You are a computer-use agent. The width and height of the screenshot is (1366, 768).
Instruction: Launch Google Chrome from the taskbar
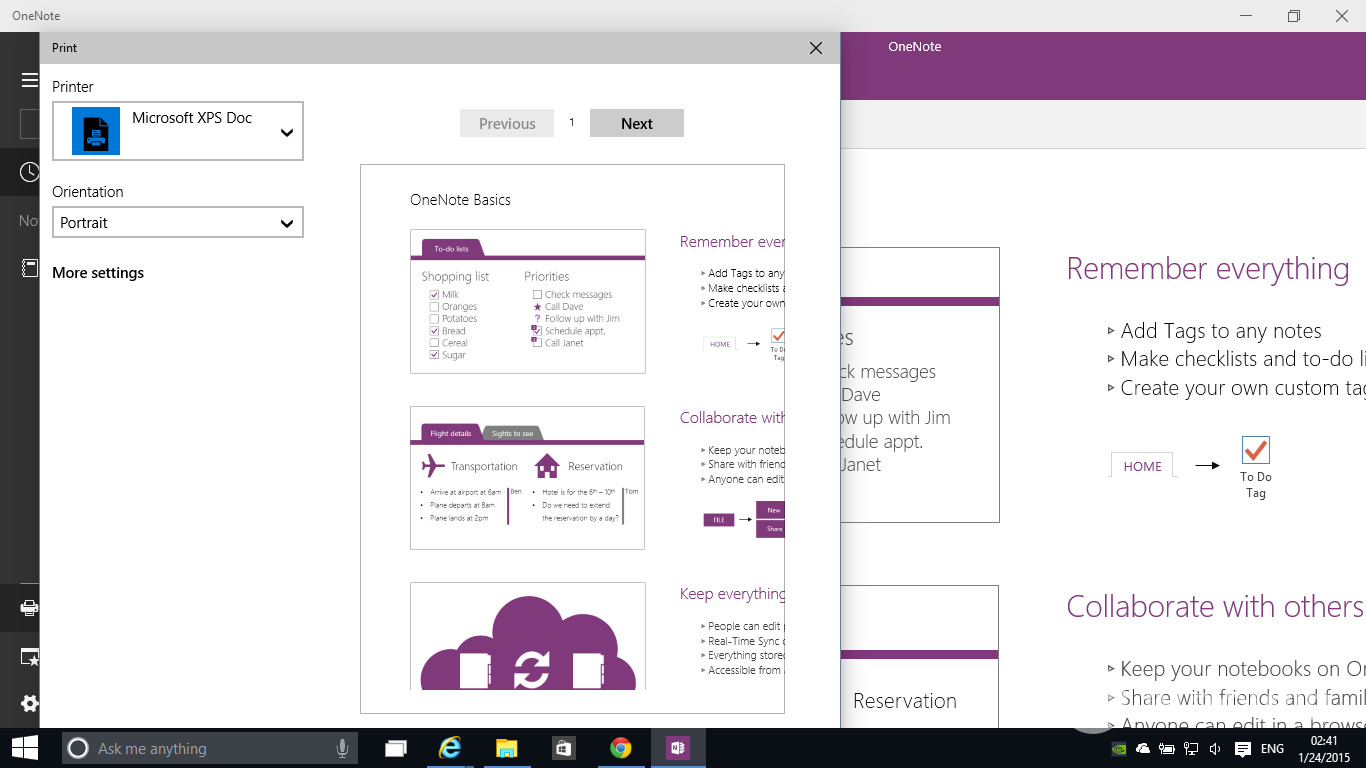click(621, 748)
